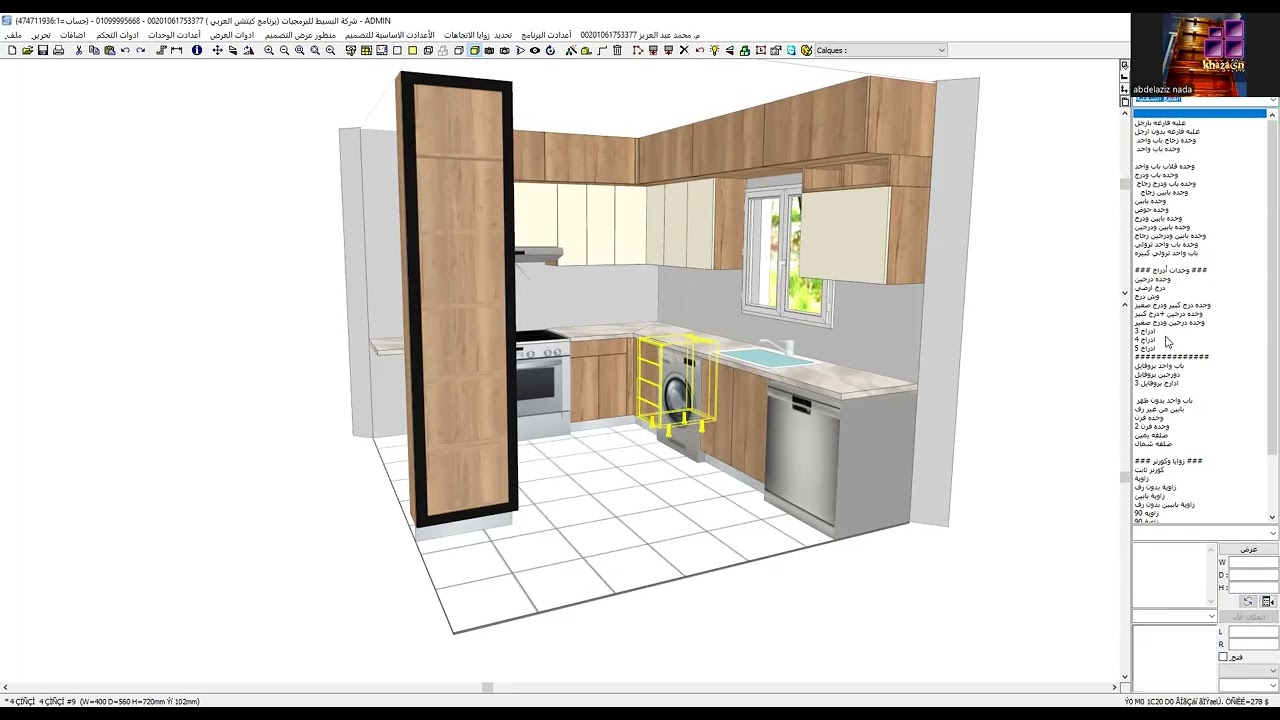Image resolution: width=1280 pixels, height=720 pixels.
Task: Select the dimension measurement tool icon
Action: click(176, 50)
